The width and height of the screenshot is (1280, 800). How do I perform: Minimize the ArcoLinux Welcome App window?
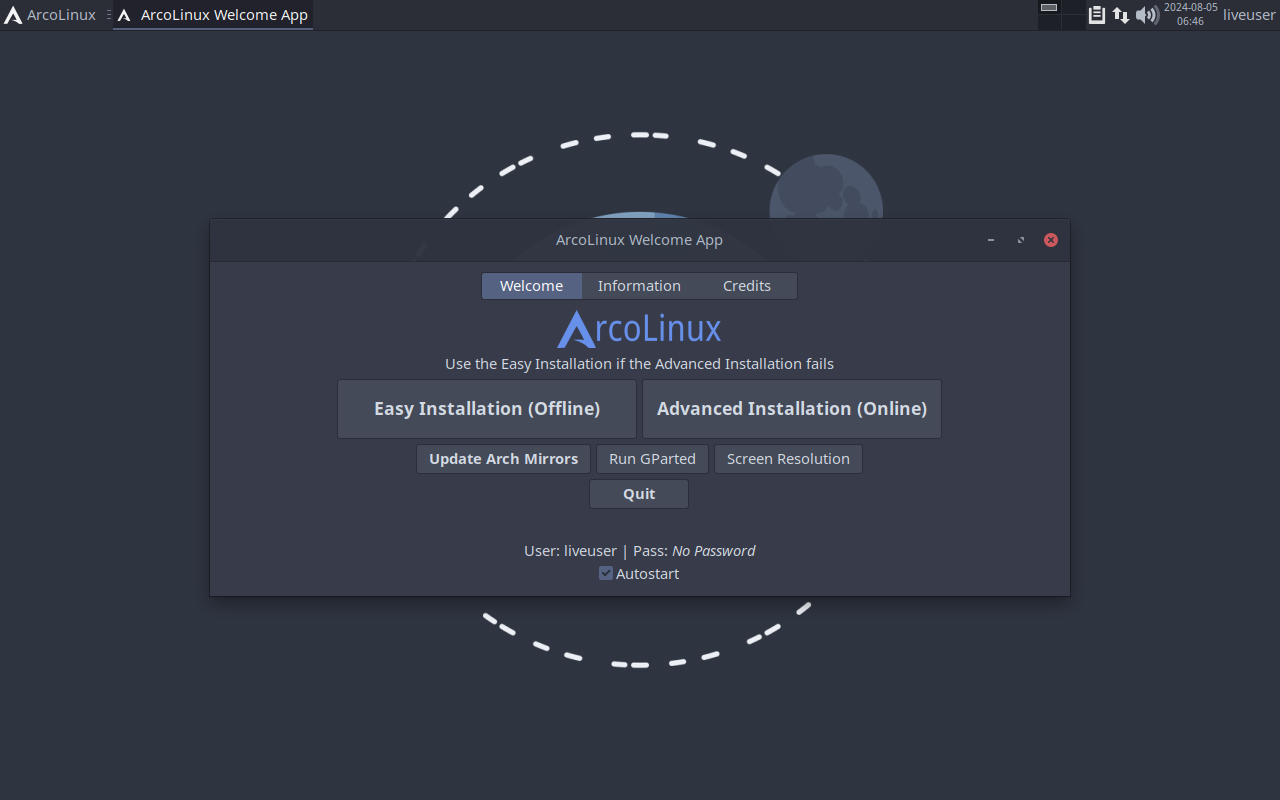pyautogui.click(x=991, y=240)
